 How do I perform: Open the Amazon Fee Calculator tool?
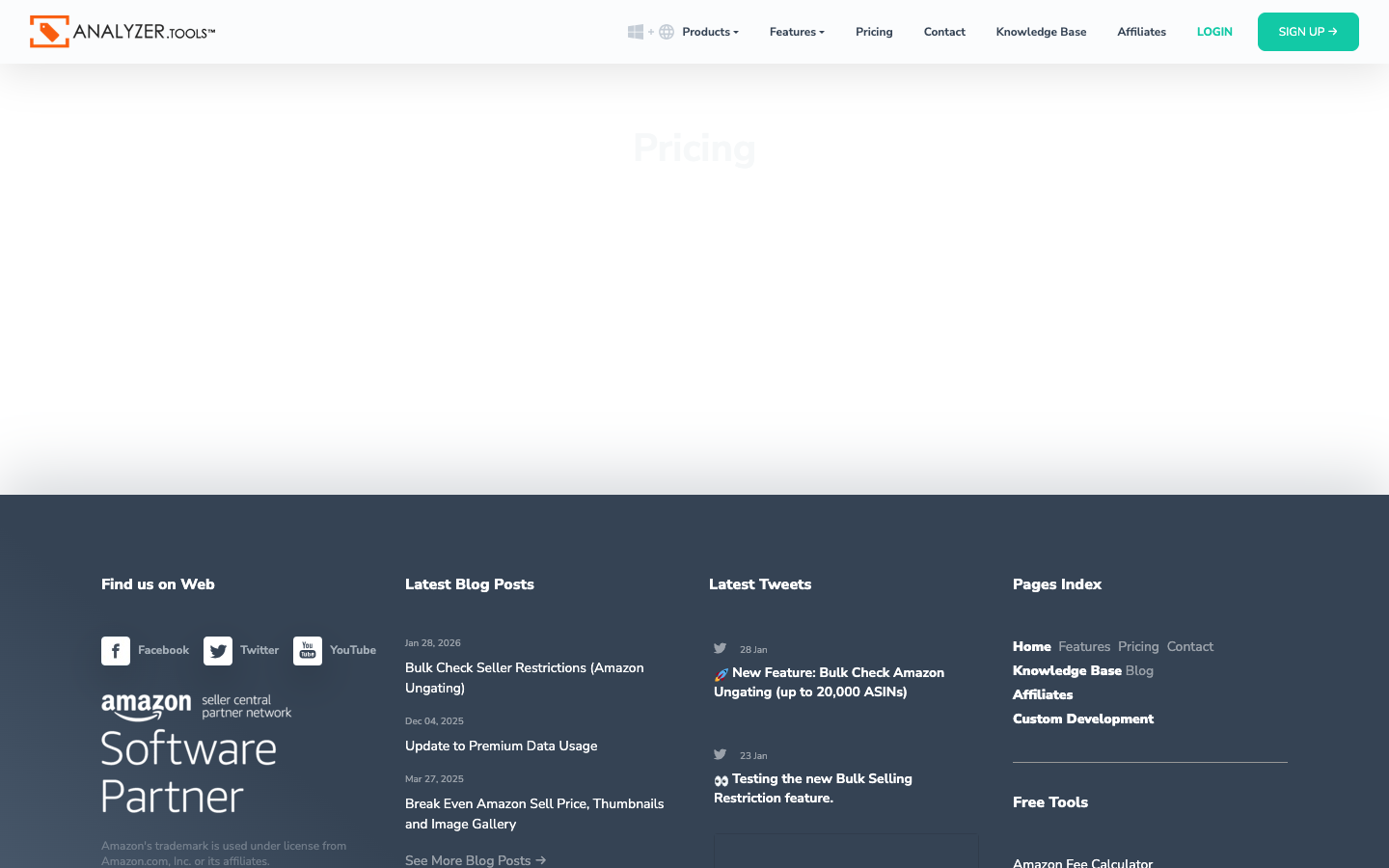pos(1082,863)
